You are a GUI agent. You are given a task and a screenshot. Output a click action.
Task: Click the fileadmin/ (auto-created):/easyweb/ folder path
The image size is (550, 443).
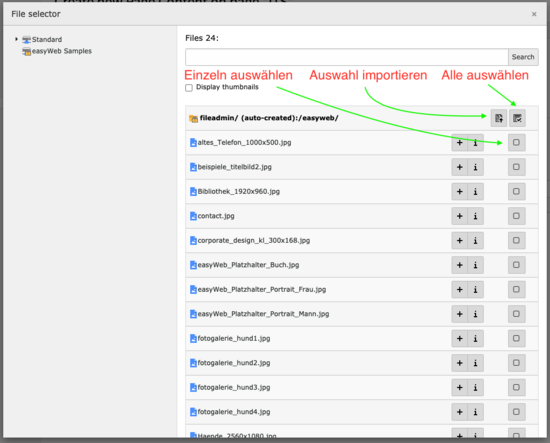point(269,118)
